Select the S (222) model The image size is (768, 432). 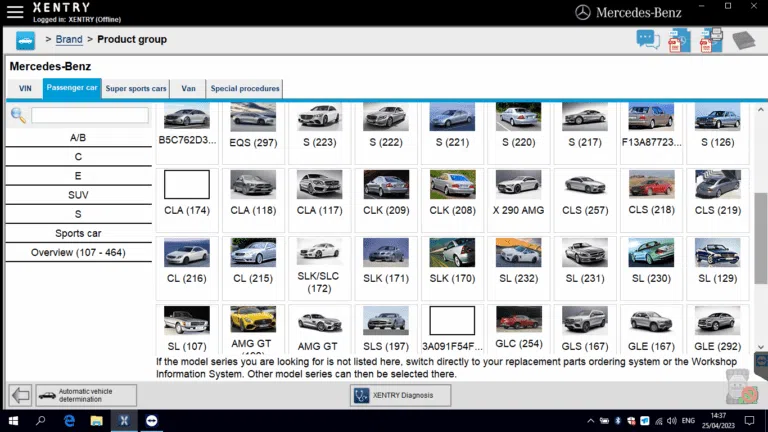[386, 131]
